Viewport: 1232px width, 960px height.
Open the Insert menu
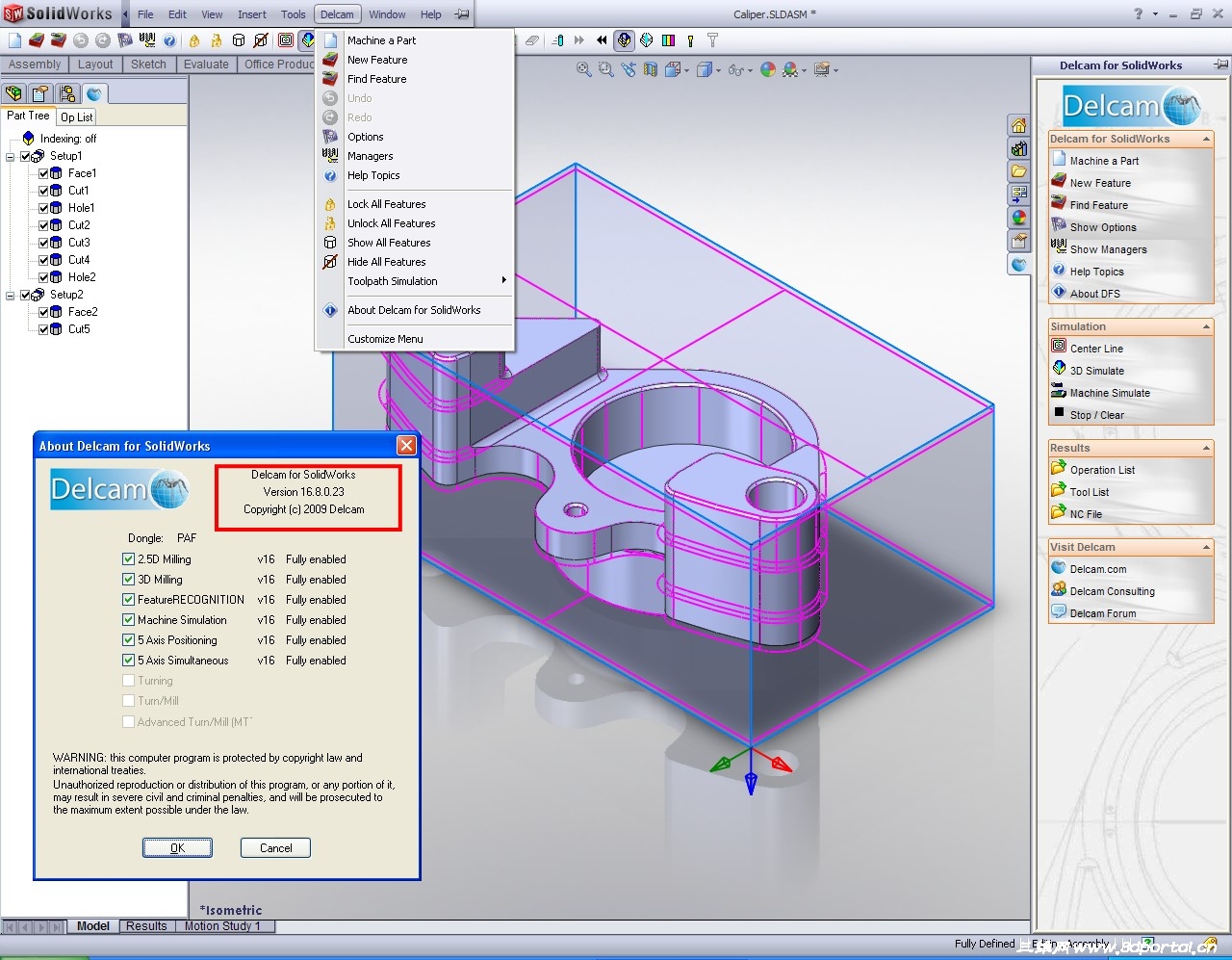click(x=252, y=14)
